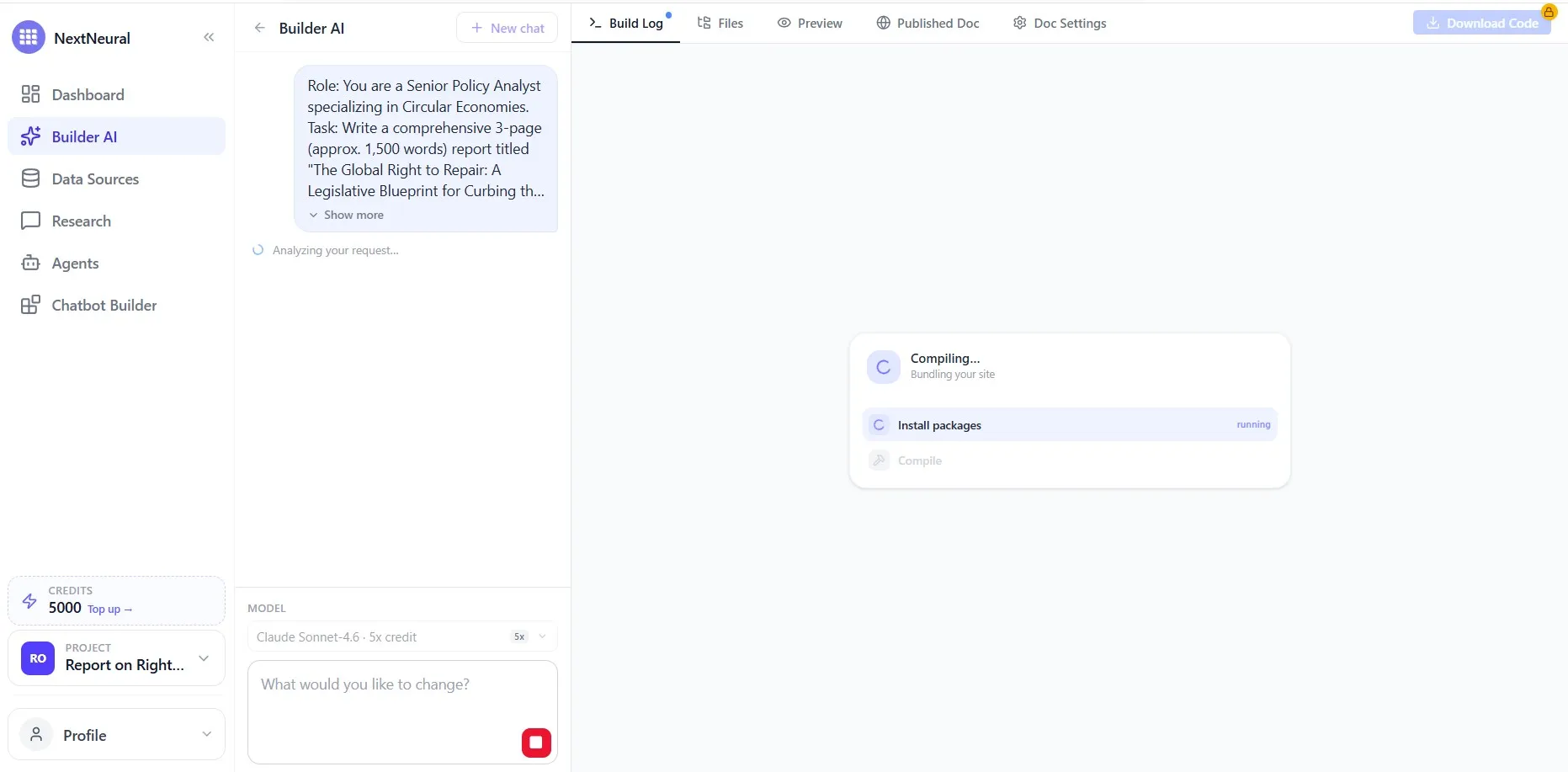Click the CREDITS 5000 value

click(x=65, y=608)
